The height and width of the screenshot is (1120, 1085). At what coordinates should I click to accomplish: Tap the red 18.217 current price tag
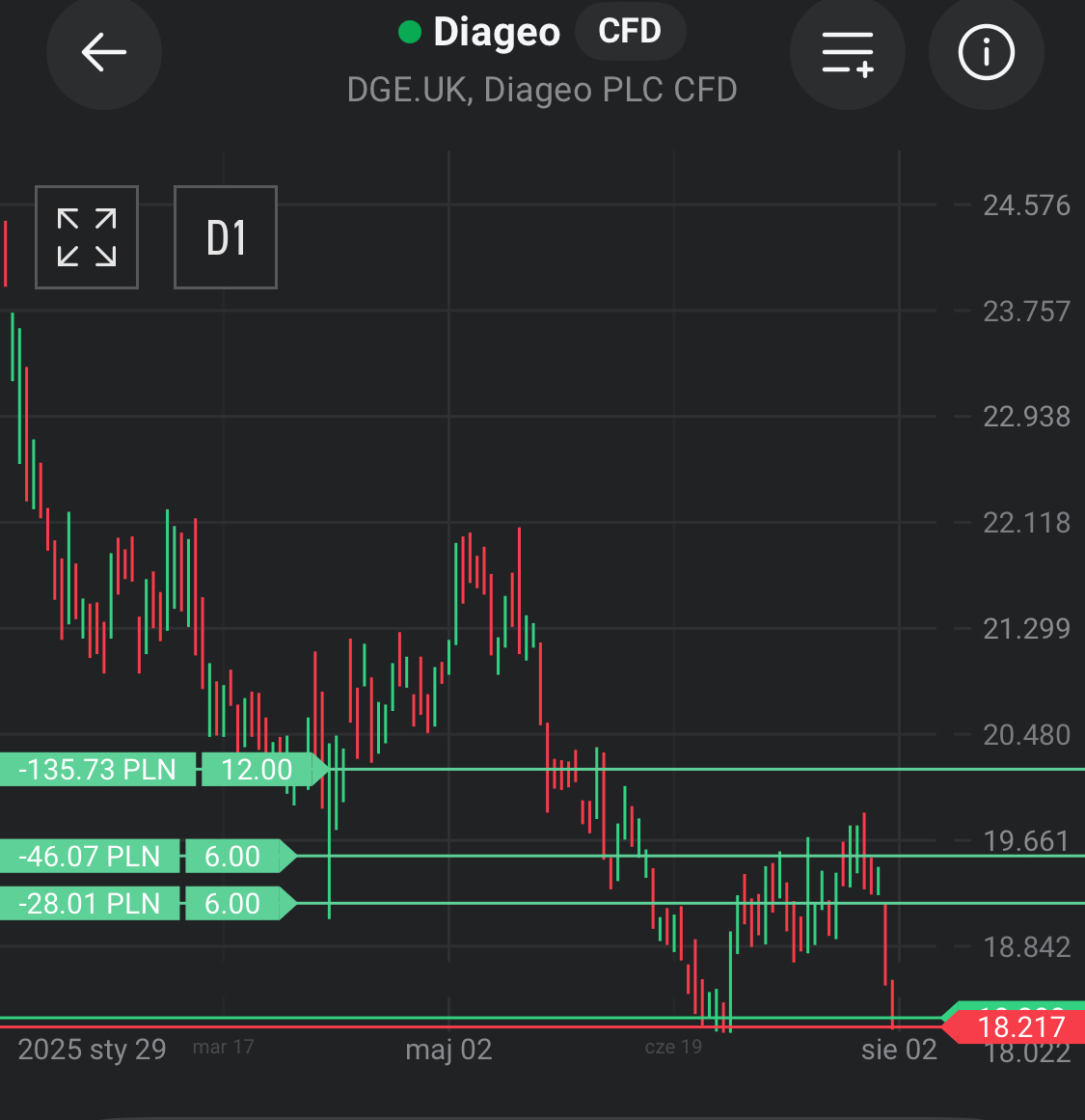(1015, 1027)
